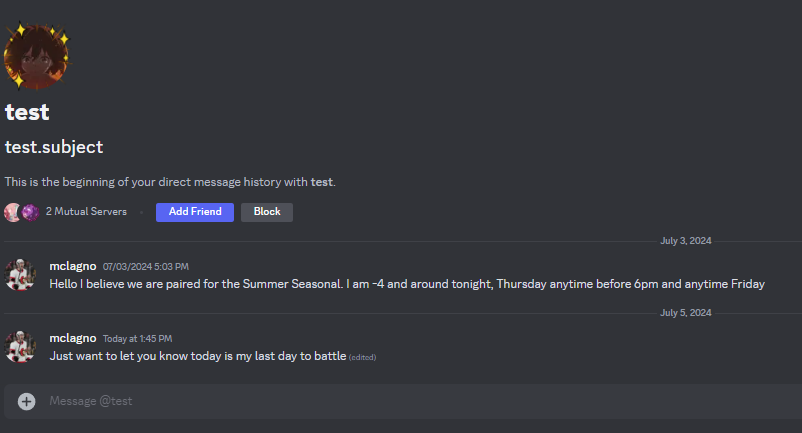Click the plus attachment icon in message bar
Screen dimensions: 802x433
tap(27, 401)
